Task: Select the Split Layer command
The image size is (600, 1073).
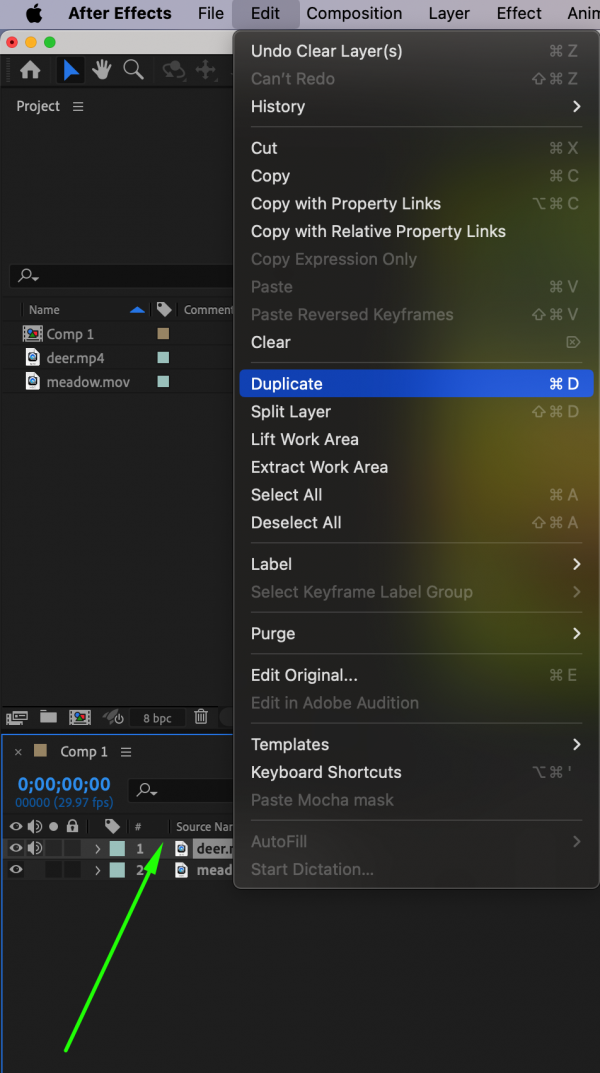Action: [290, 411]
